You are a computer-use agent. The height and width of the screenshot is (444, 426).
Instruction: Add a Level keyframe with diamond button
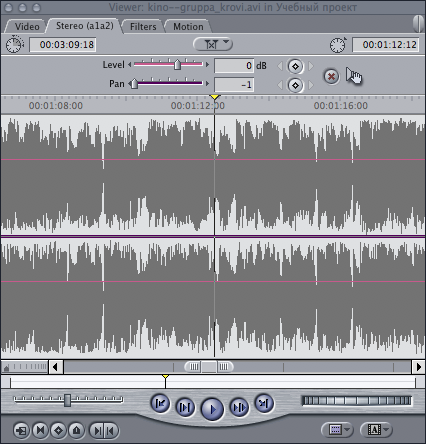pyautogui.click(x=295, y=66)
